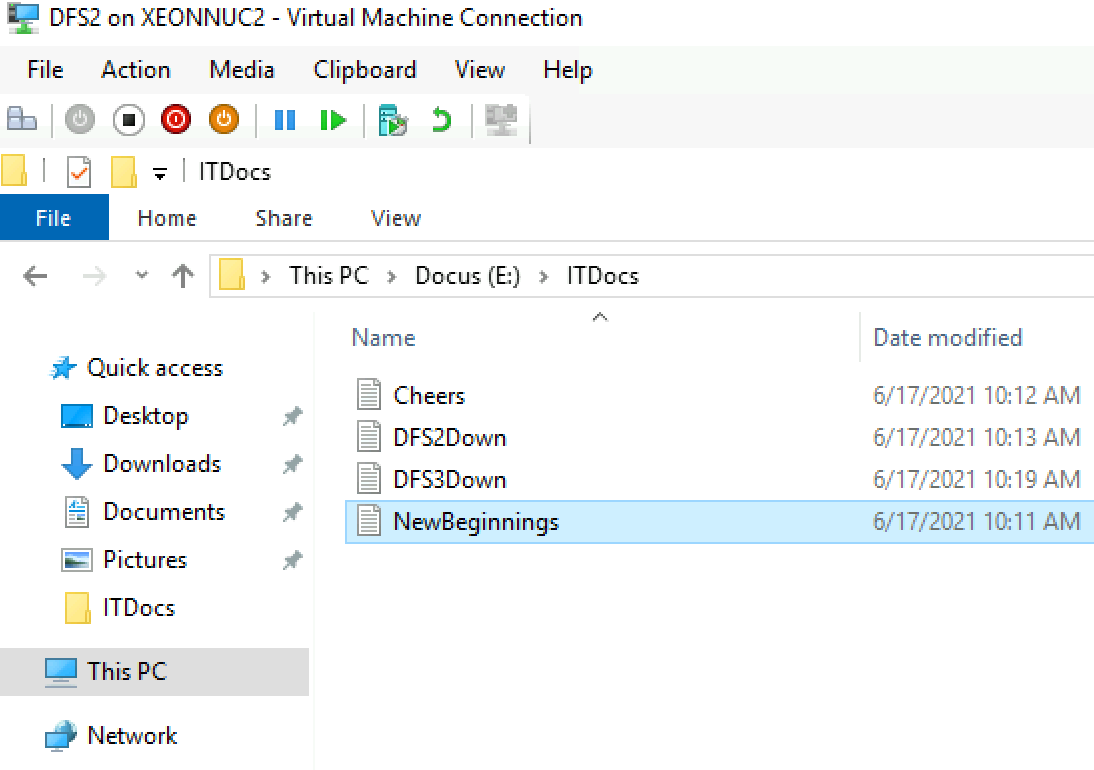The width and height of the screenshot is (1094, 770).
Task: Open the File menu of VM Connection
Action: point(45,70)
